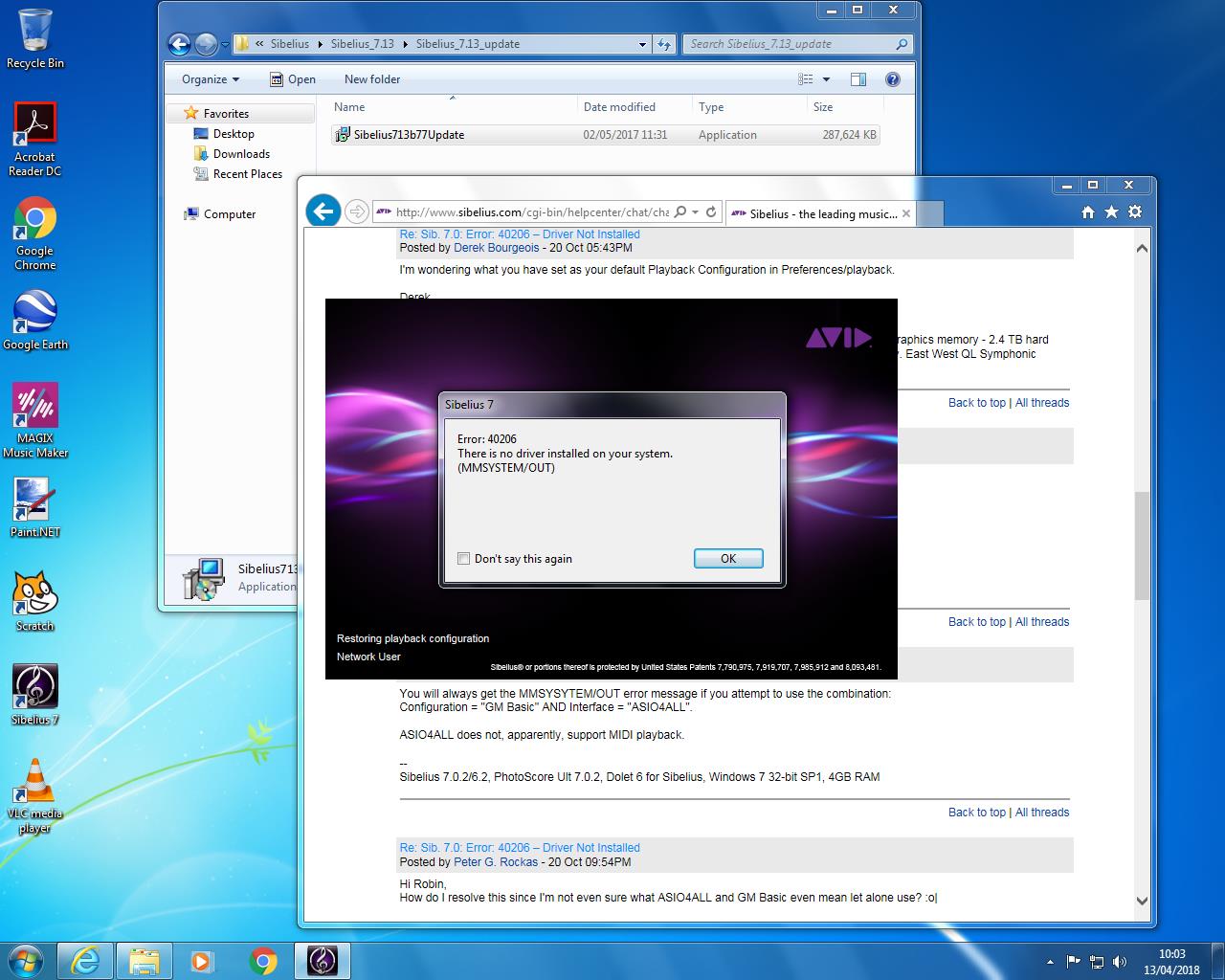The image size is (1225, 980).
Task: Click Open in Explorer toolbar
Action: 293,79
